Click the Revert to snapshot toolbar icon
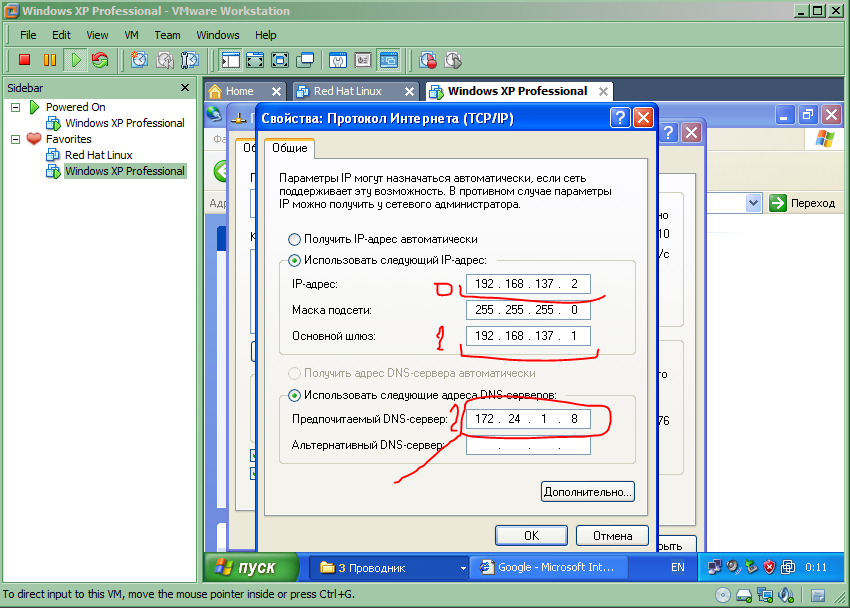 pyautogui.click(x=165, y=60)
